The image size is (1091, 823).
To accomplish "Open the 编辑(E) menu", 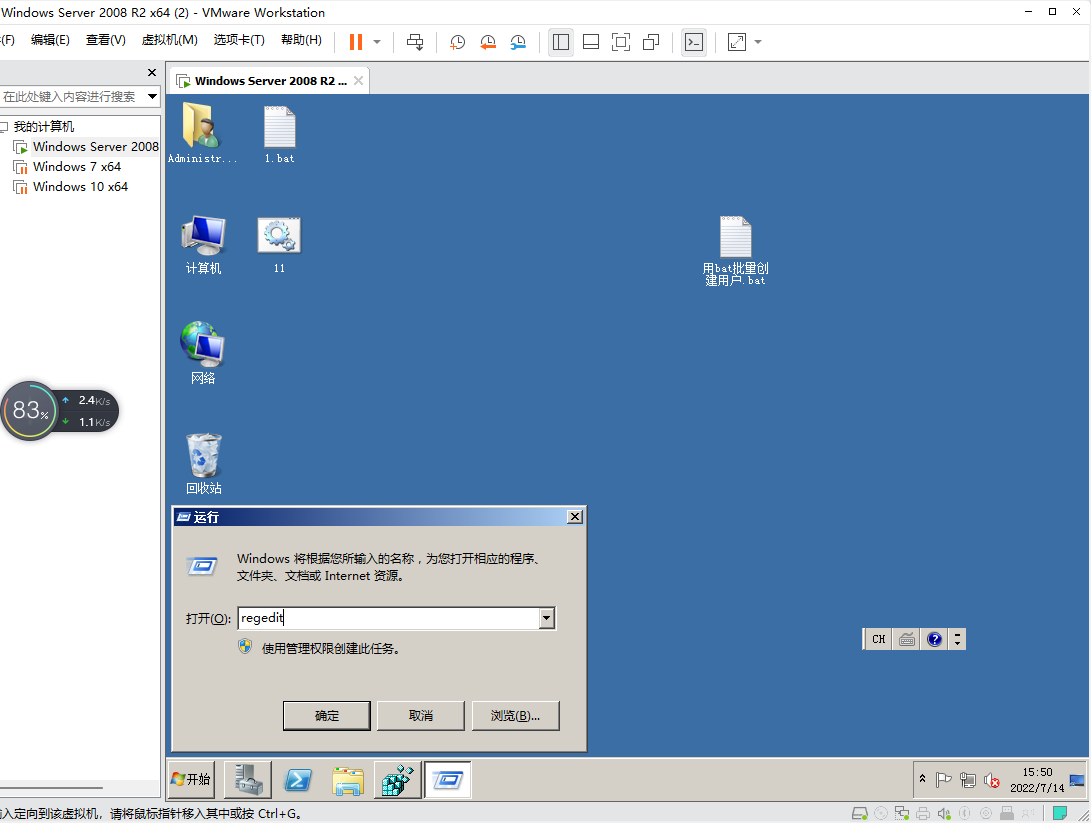I will point(50,40).
